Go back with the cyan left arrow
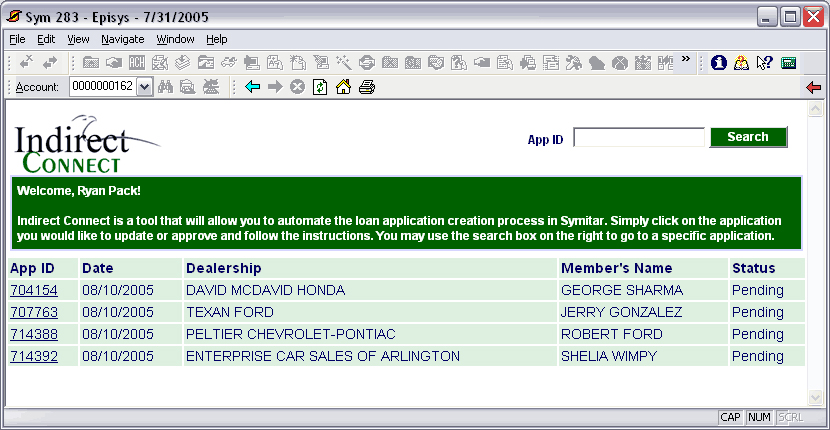 tap(252, 87)
